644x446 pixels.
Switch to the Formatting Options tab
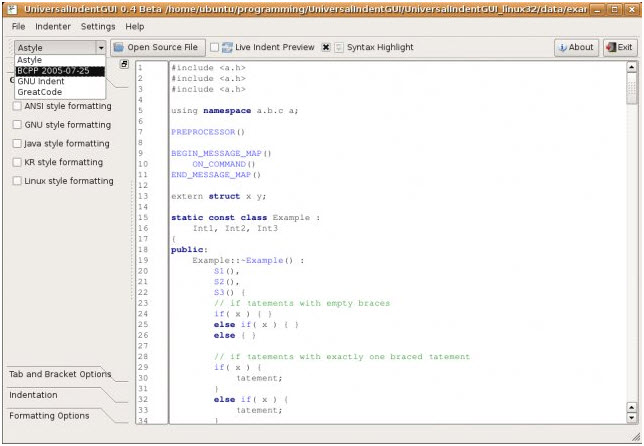[x=49, y=416]
